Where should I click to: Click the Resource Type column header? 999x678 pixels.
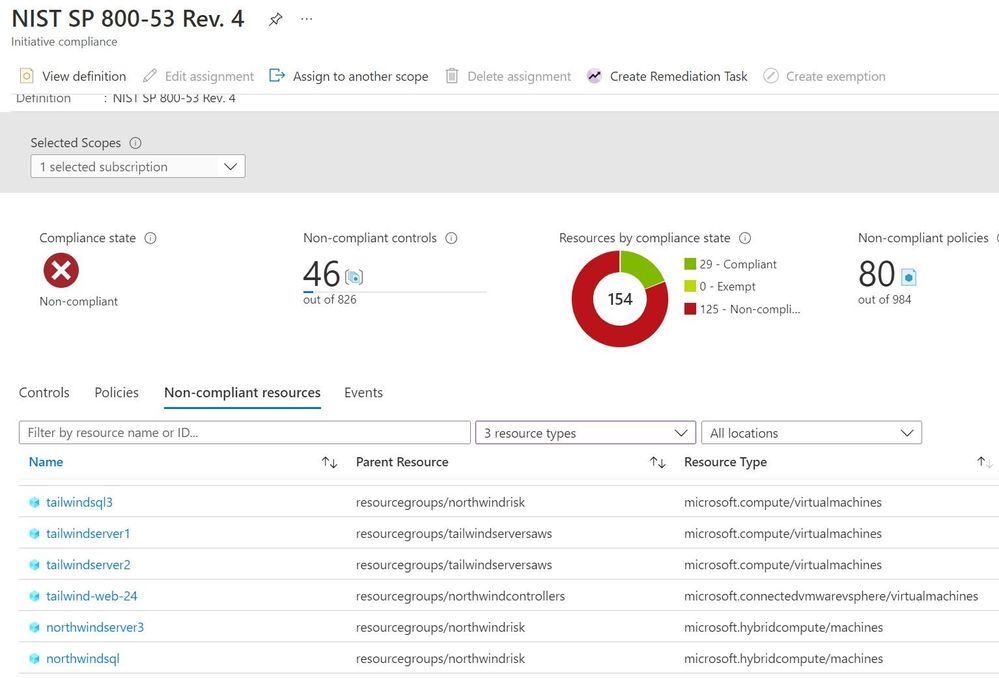726,462
